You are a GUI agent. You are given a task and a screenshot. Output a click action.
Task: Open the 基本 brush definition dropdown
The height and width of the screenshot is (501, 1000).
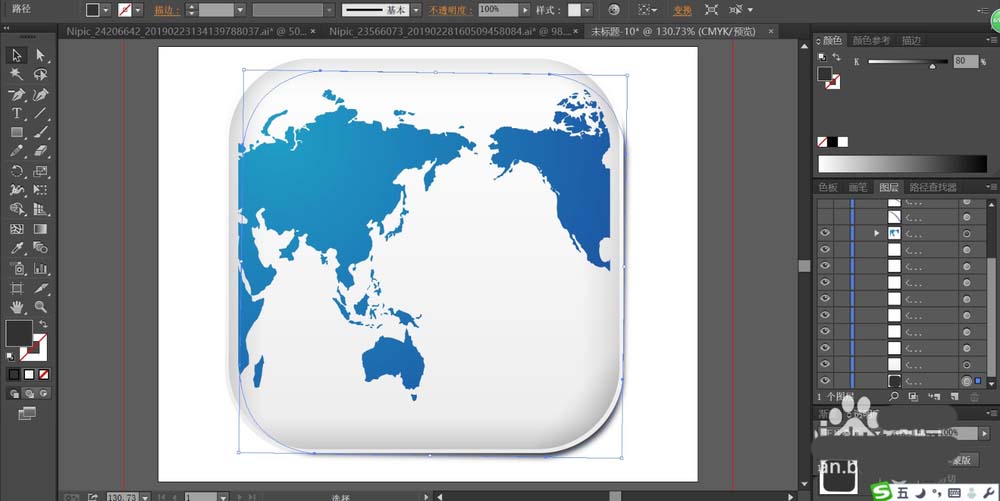click(x=416, y=10)
